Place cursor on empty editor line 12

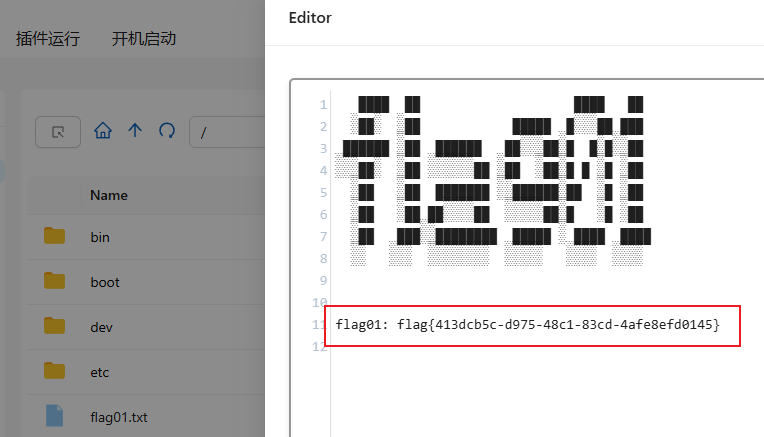tap(500, 347)
